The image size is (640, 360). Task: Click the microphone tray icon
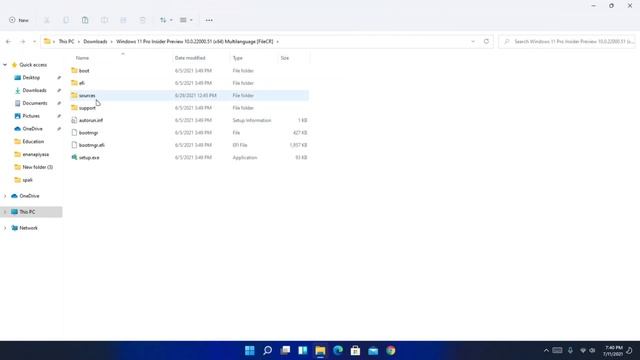tap(570, 350)
